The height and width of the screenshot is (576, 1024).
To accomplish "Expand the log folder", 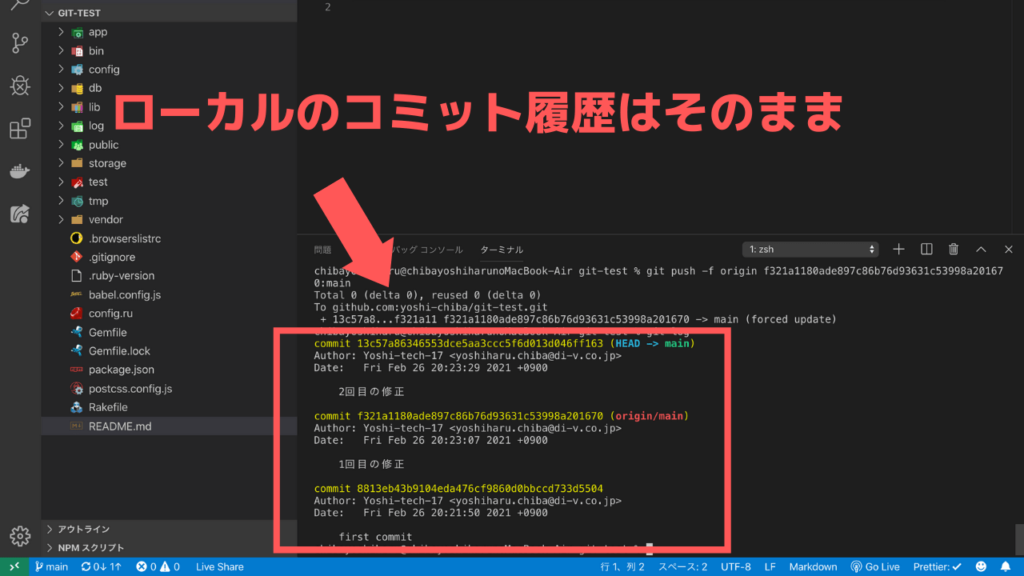I will click(168, 126).
